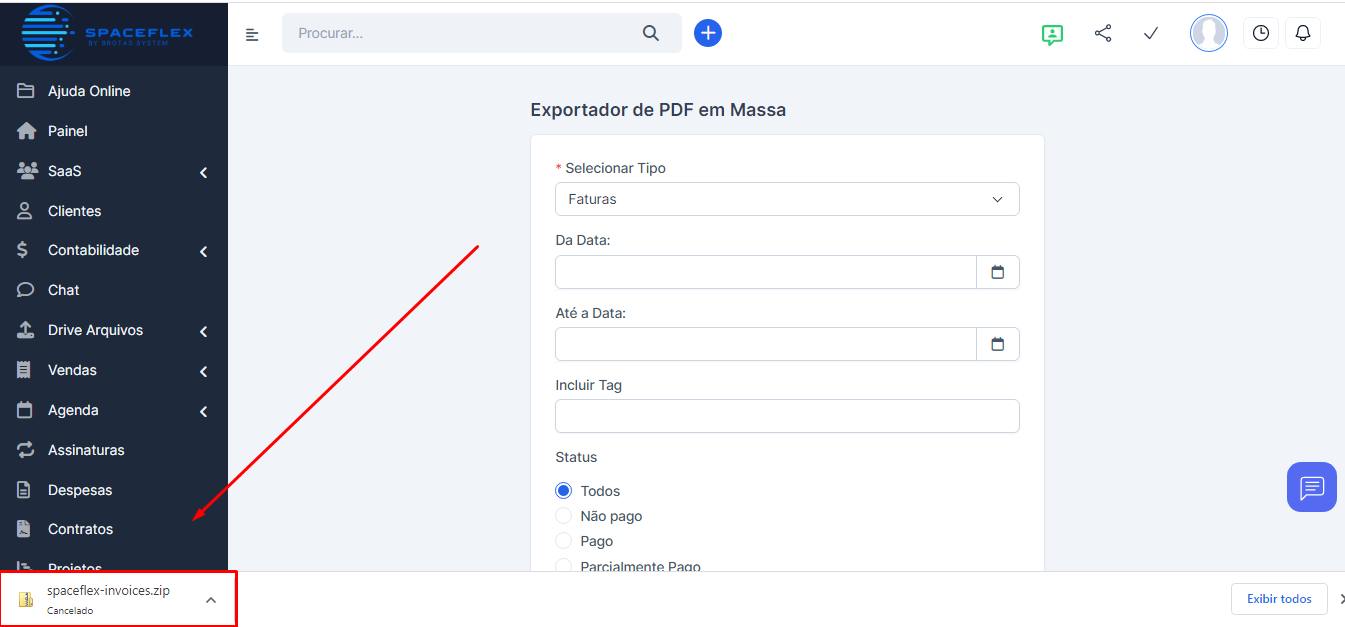Open download options for spaceflex-invoices.zip
Screen dimensions: 1345x627
pyautogui.click(x=210, y=600)
